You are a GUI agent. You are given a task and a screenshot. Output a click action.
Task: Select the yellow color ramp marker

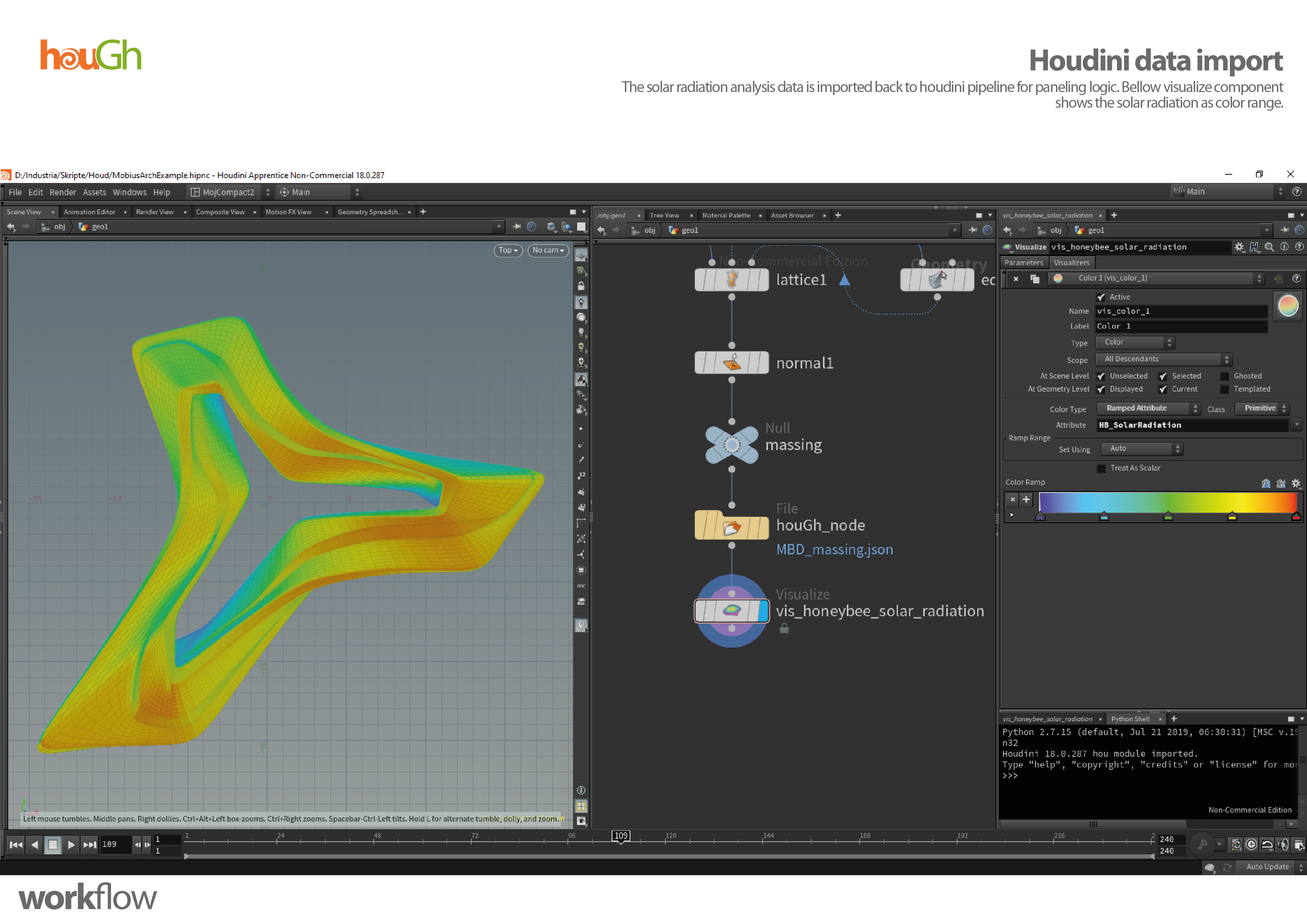pyautogui.click(x=1232, y=516)
